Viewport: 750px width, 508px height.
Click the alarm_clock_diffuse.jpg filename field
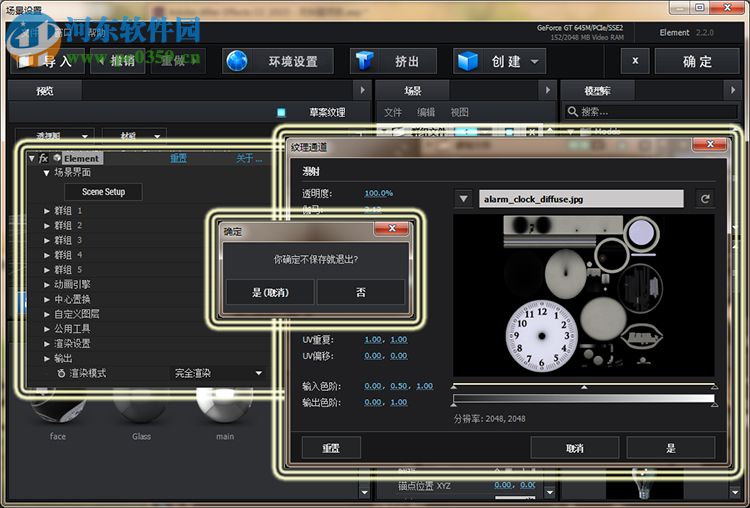coord(581,199)
